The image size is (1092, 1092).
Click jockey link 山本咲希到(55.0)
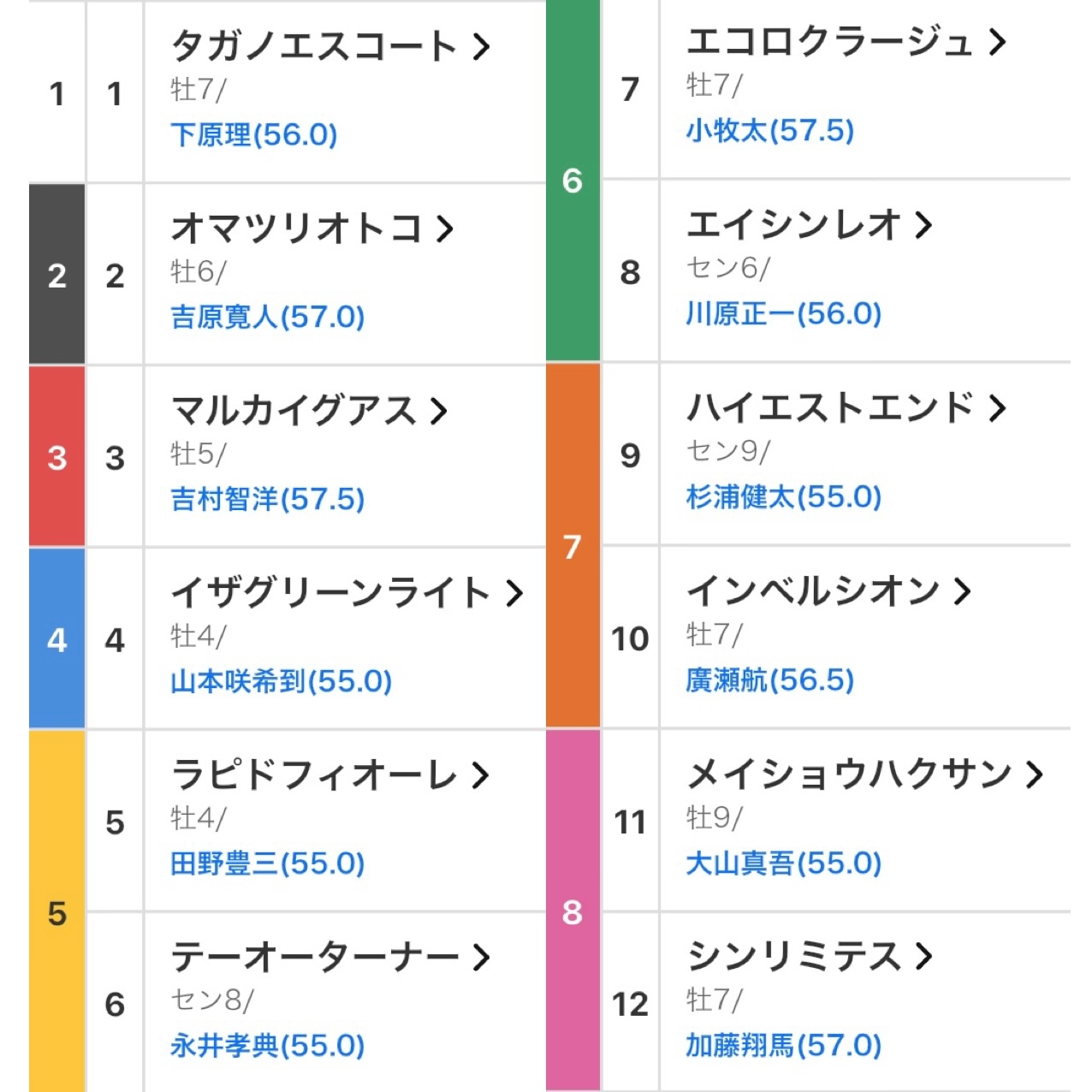[282, 681]
